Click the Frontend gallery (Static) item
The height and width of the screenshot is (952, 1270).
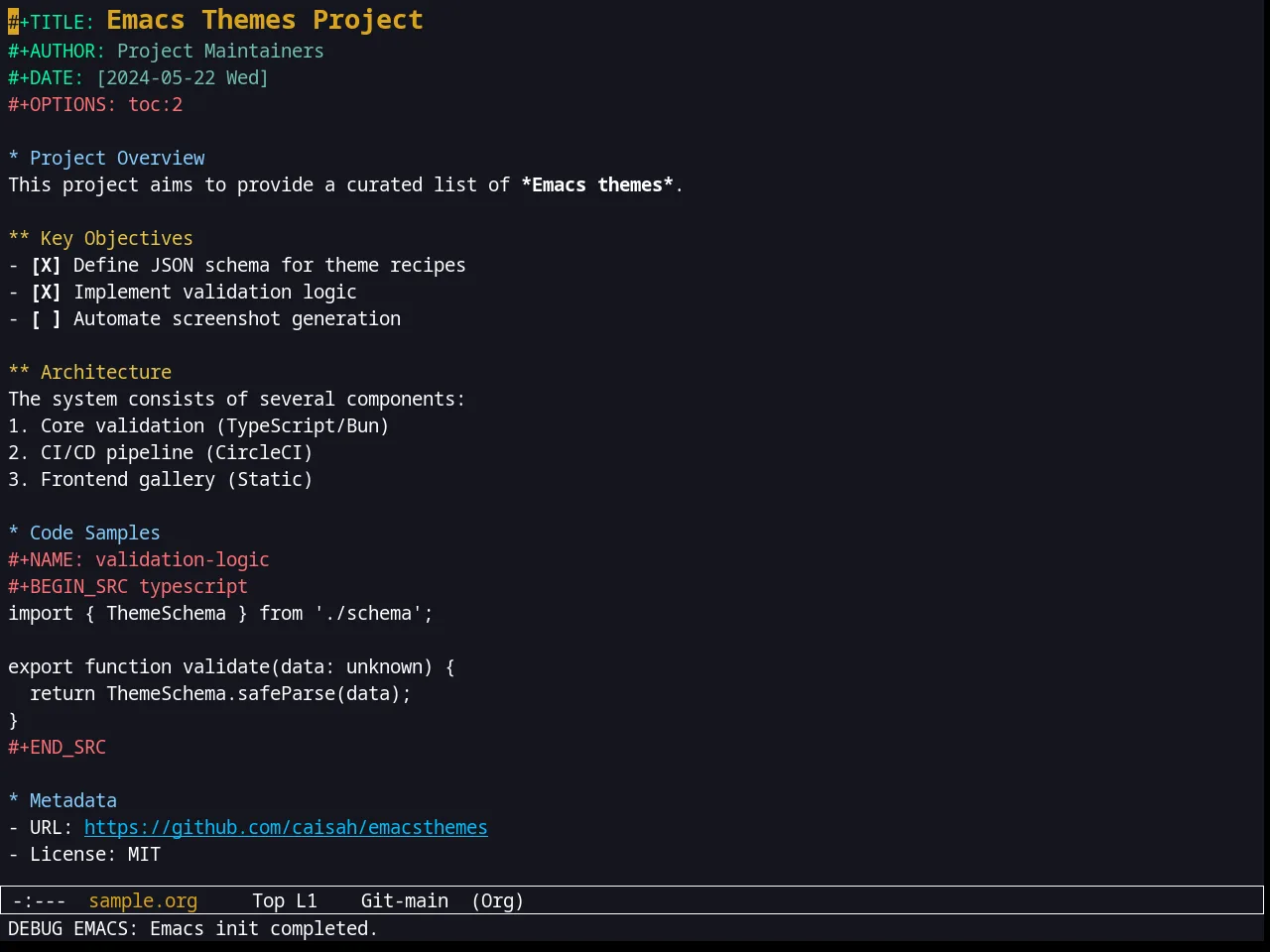coord(161,480)
